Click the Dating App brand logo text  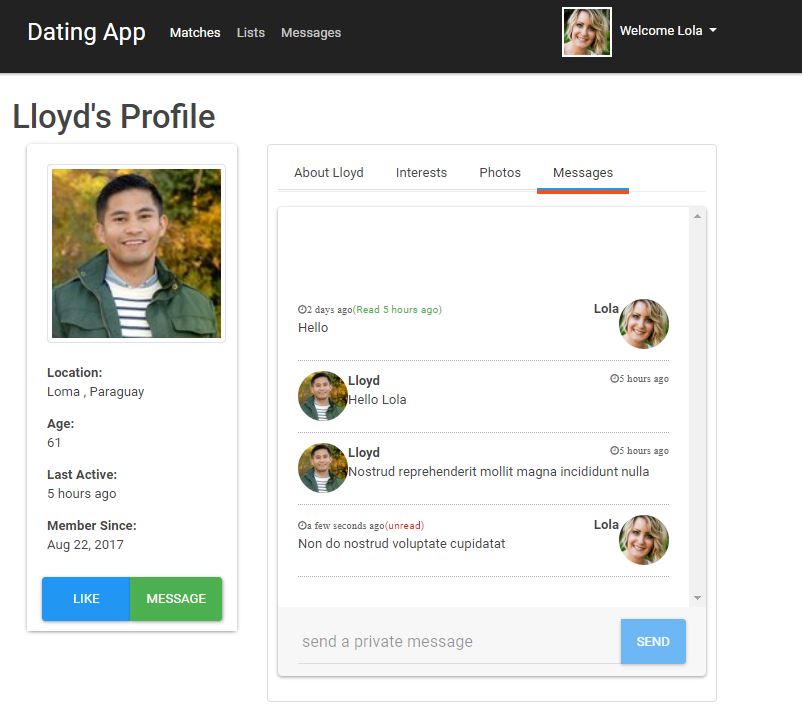click(86, 32)
